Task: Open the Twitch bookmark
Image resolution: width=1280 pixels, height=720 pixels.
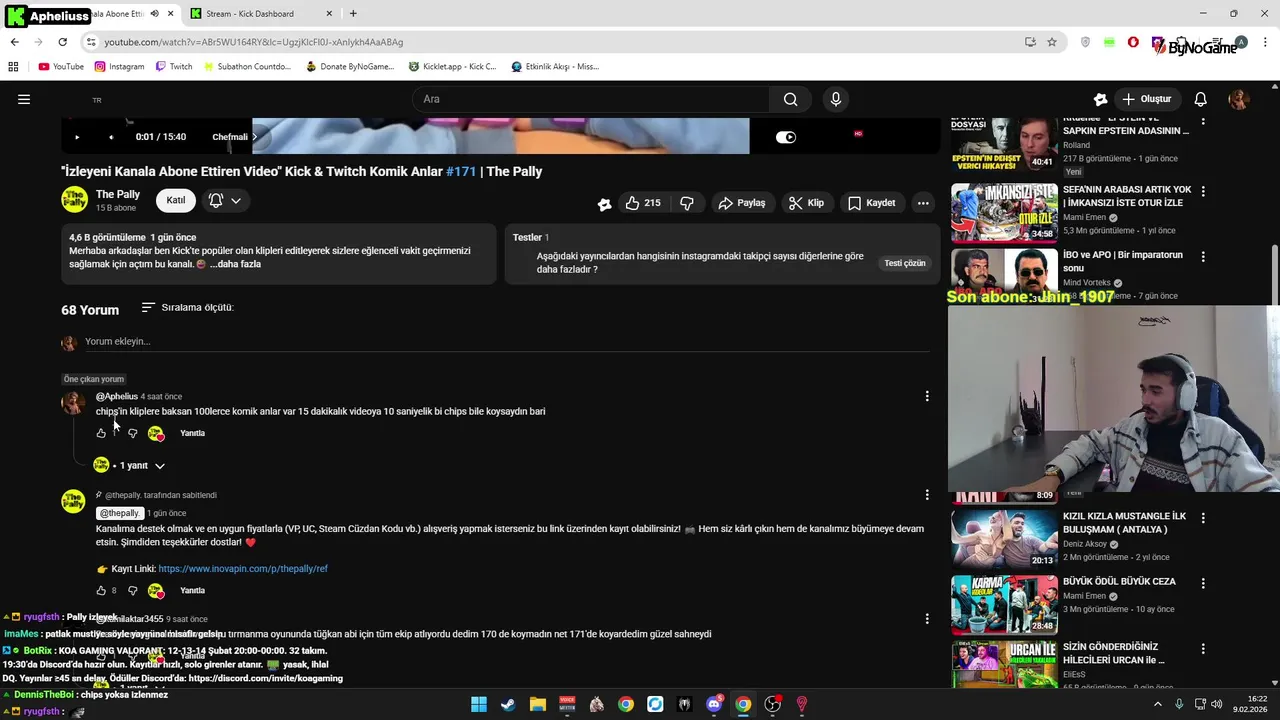Action: coord(174,67)
